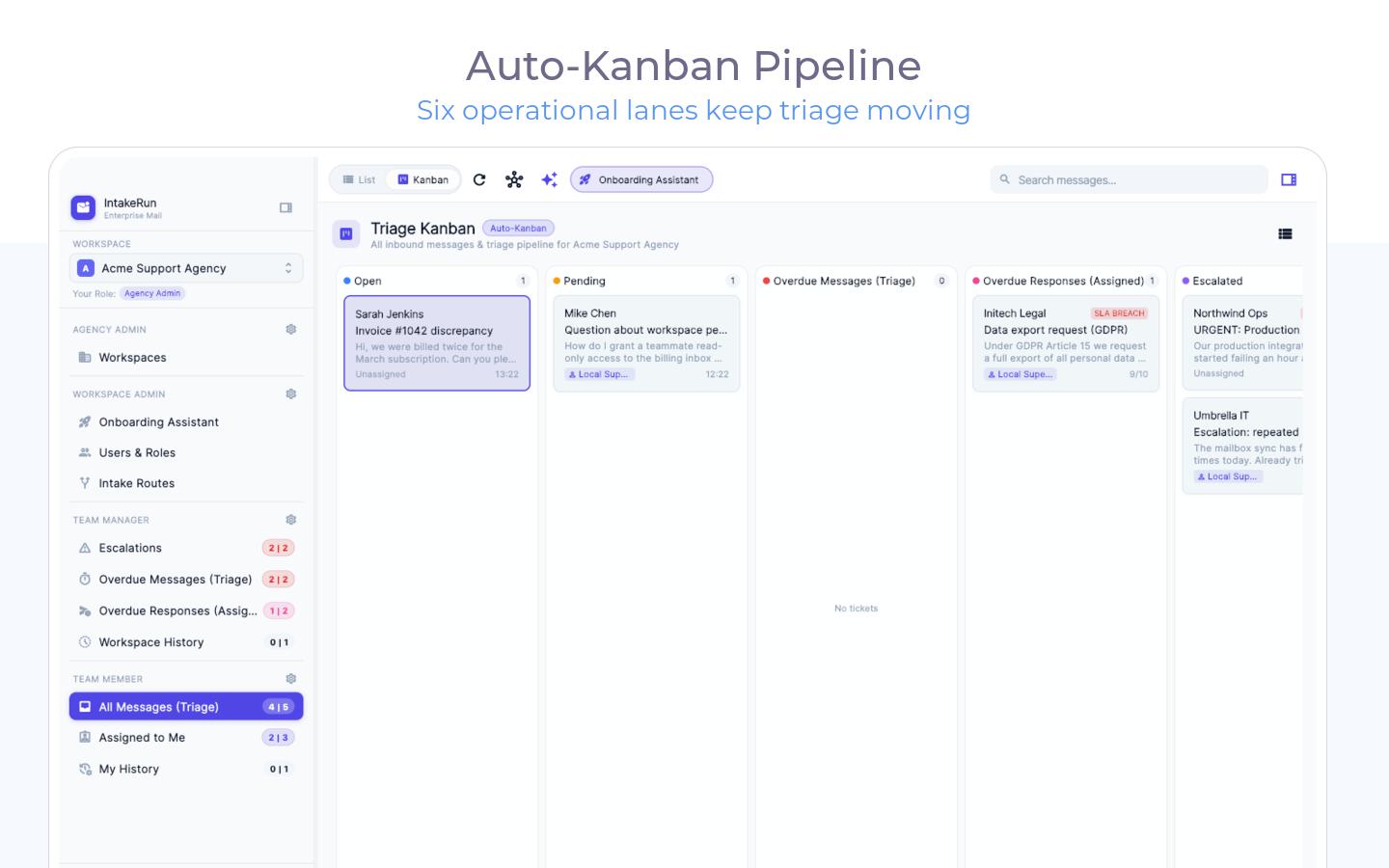This screenshot has height=868, width=1389.
Task: Open Workspace History
Action: (186, 642)
